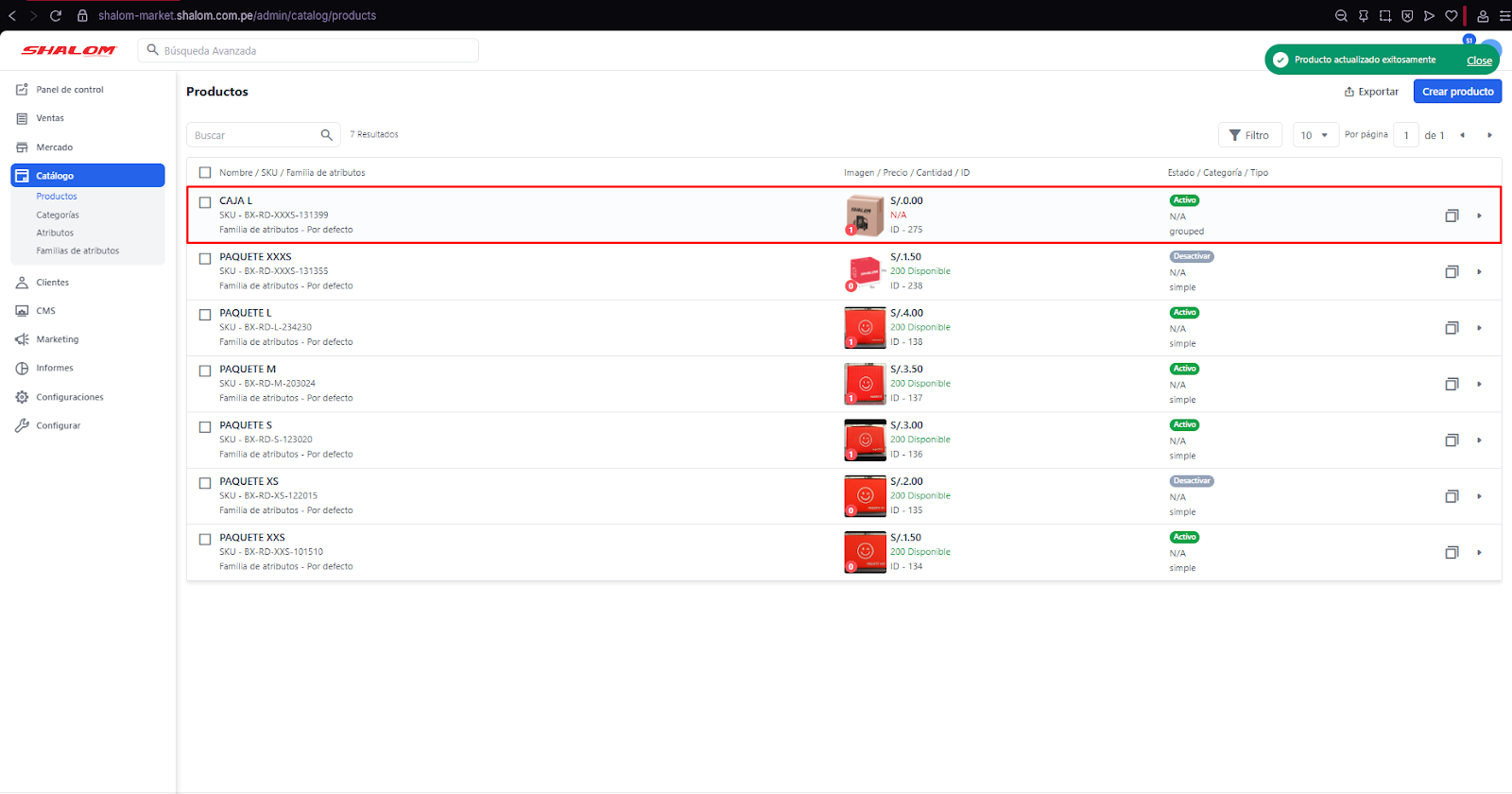Reload the page with browser refresh icon

[56, 15]
